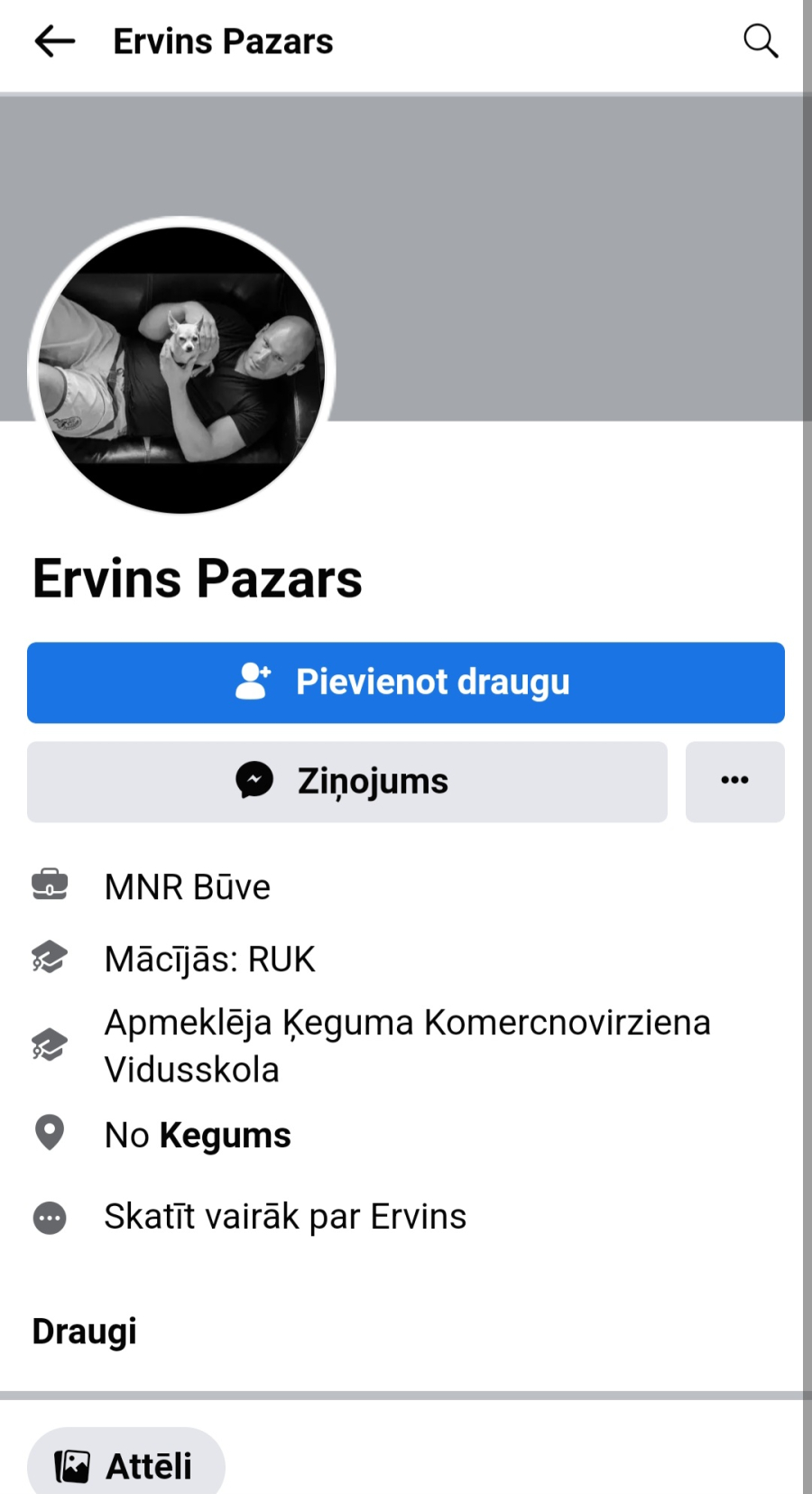Image resolution: width=812 pixels, height=1494 pixels.
Task: Click the circled ellipsis see-more icon
Action: (x=50, y=1218)
